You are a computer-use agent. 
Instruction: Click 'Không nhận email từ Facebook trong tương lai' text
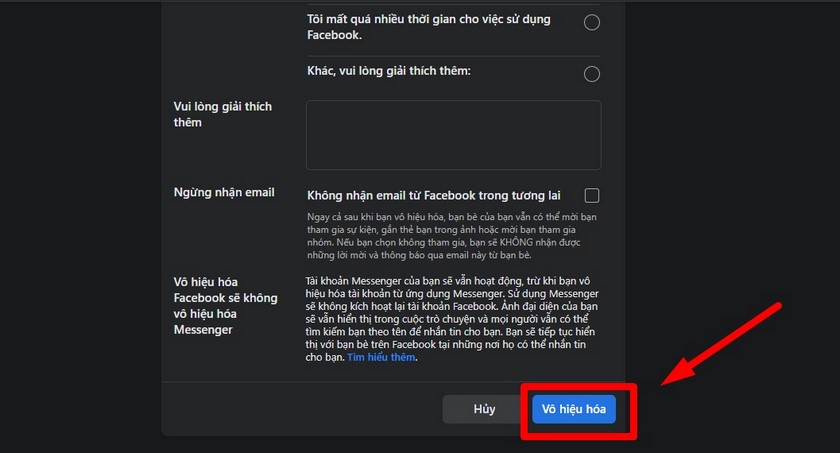tap(439, 194)
